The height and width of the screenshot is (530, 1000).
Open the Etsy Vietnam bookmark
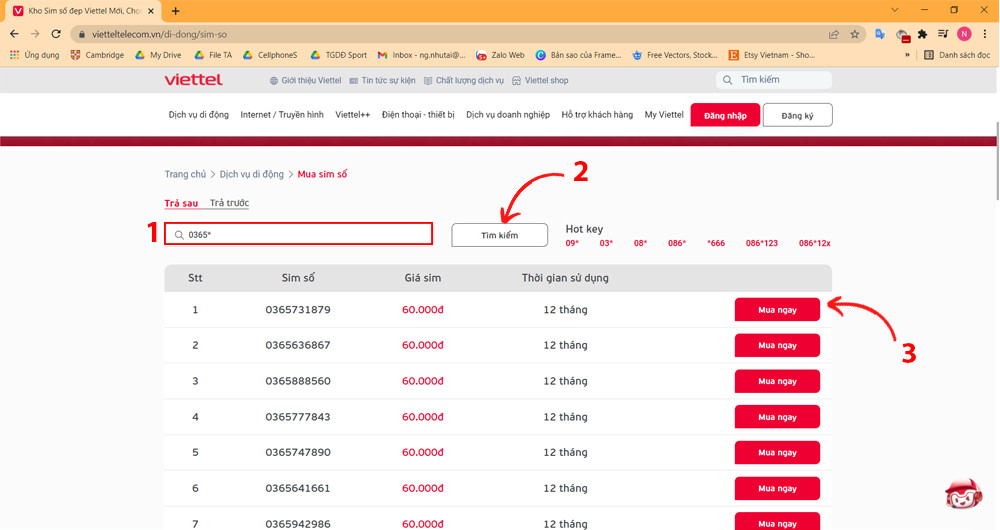[772, 55]
